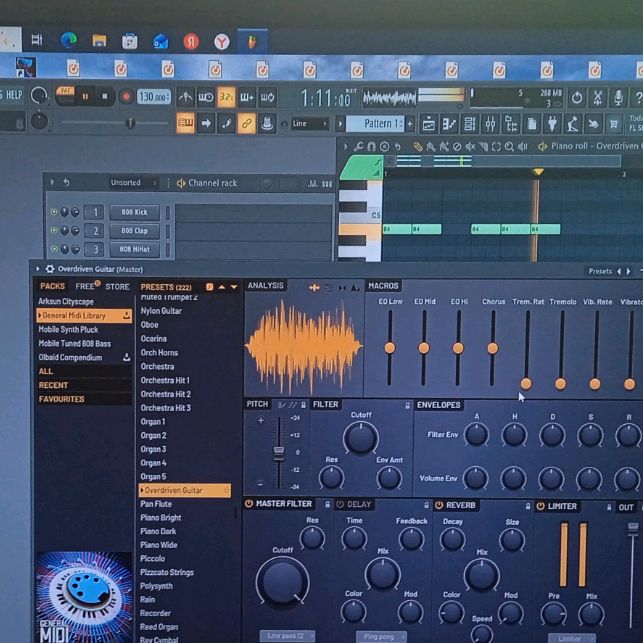Open the Piano roll view icon
643x643 pixels.
coord(449,123)
